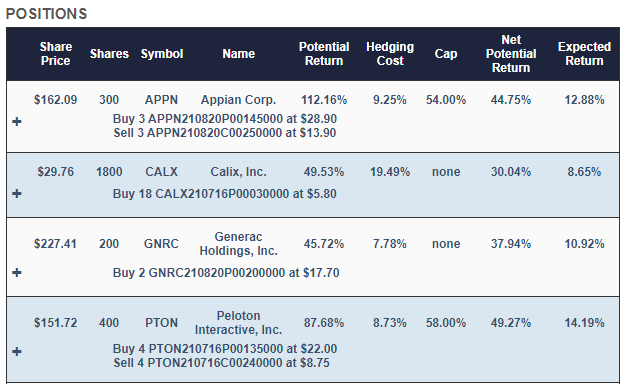The height and width of the screenshot is (384, 627).
Task: Click the Symbol column header
Action: (162, 54)
